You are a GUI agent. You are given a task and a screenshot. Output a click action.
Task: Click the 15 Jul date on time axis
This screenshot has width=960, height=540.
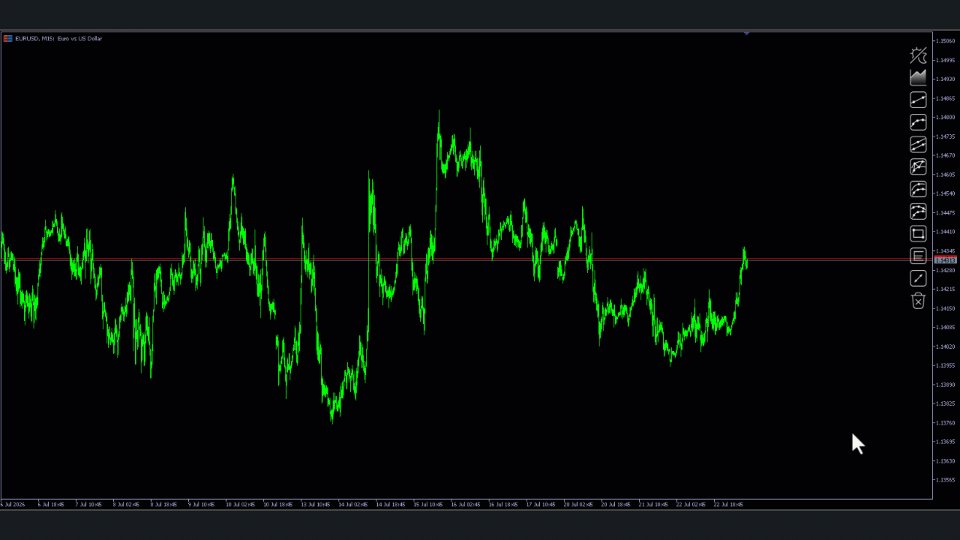(x=428, y=504)
